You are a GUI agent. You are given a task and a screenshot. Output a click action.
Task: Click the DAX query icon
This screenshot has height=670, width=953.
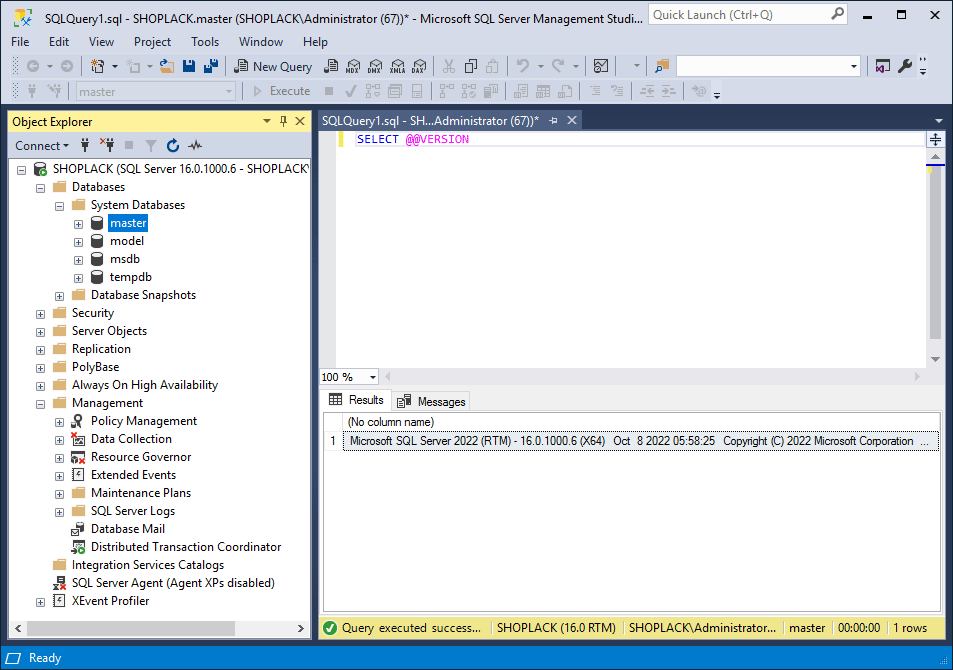419,66
